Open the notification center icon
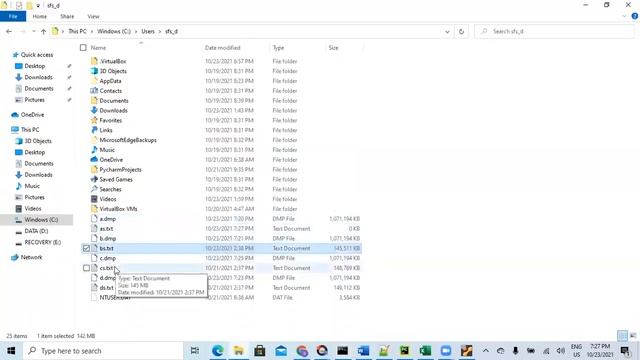 tap(625, 351)
